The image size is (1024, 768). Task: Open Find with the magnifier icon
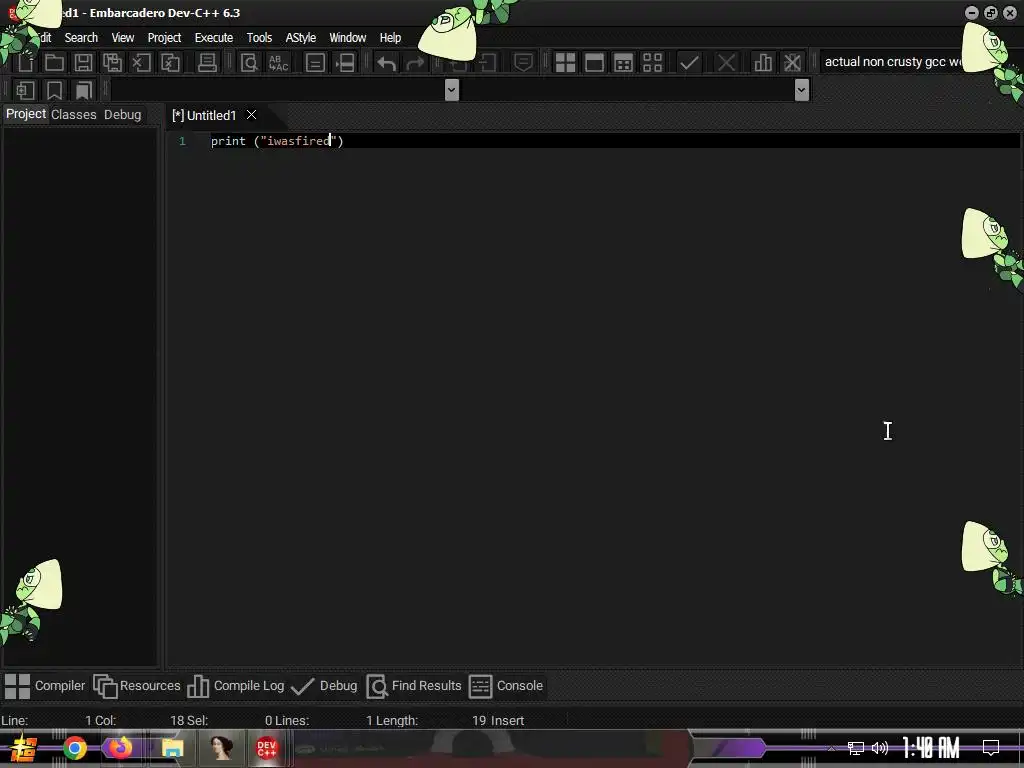coord(249,63)
